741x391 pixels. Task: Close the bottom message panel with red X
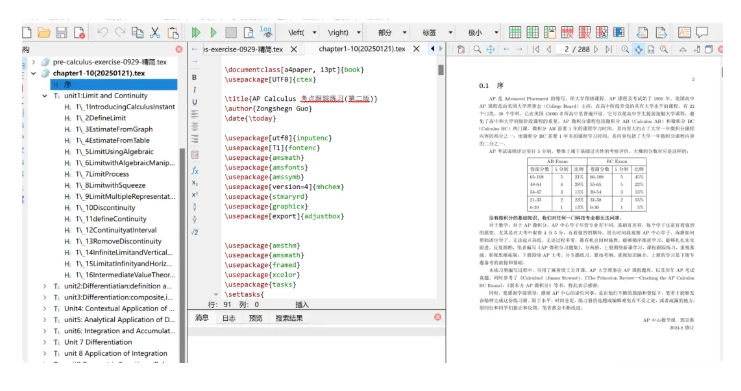pos(438,317)
